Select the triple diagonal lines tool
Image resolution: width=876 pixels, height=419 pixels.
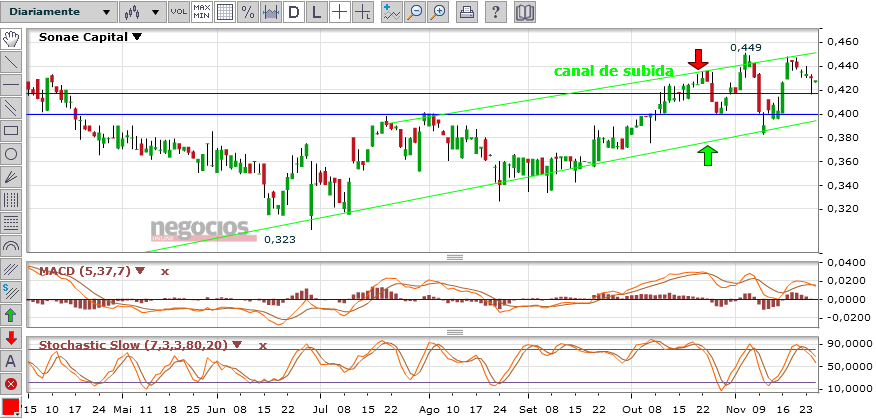point(11,269)
